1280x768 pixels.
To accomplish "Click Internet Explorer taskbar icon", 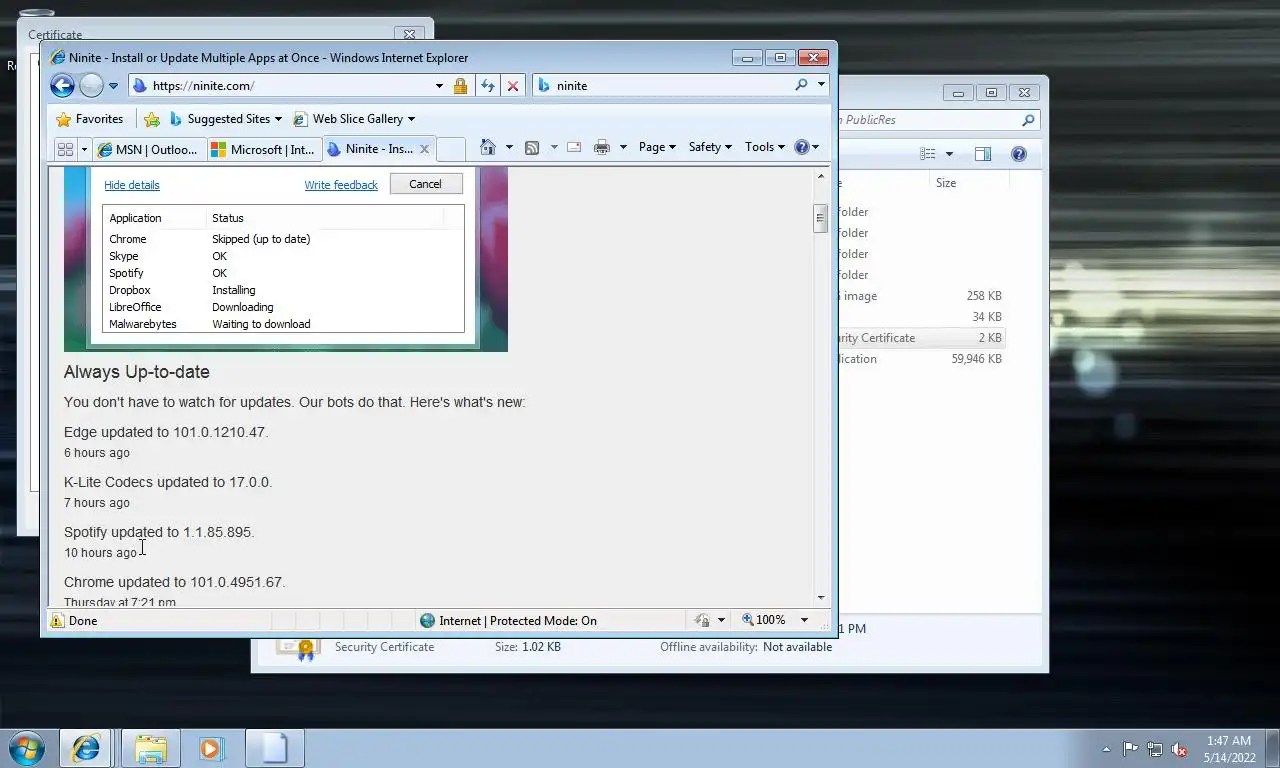I will click(86, 748).
